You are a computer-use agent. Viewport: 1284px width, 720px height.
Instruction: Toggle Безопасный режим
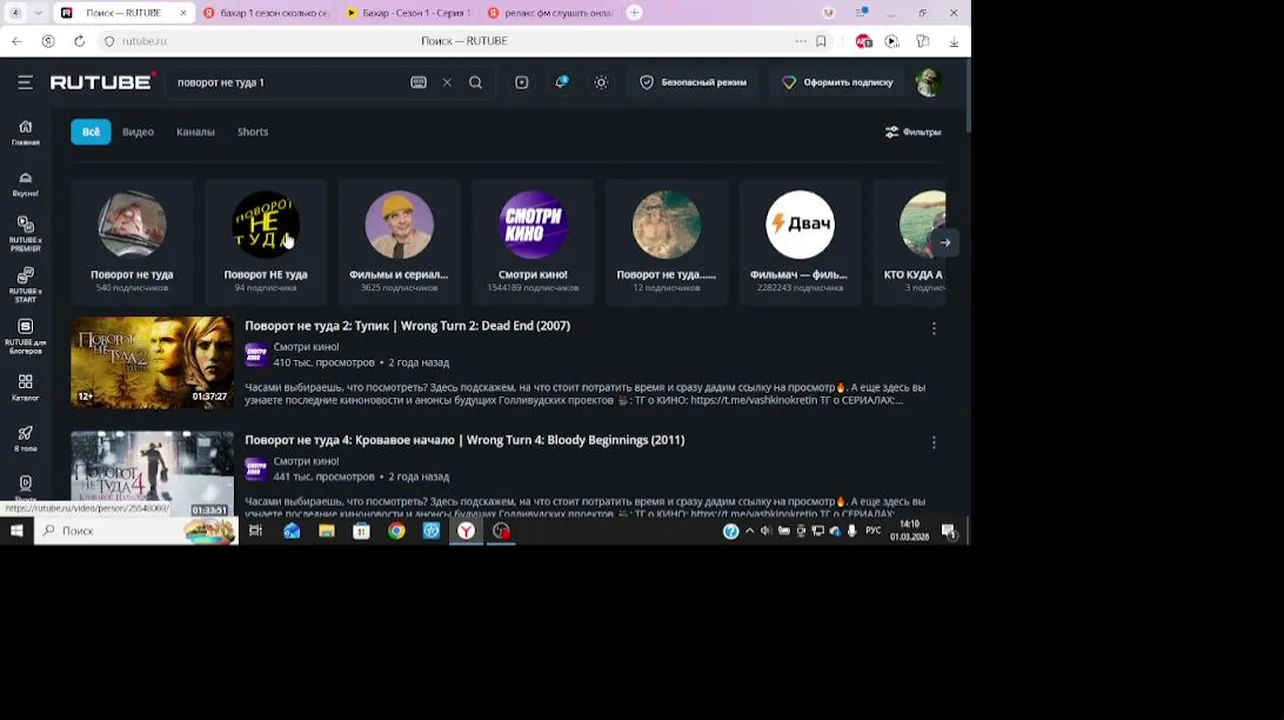pyautogui.click(x=693, y=83)
